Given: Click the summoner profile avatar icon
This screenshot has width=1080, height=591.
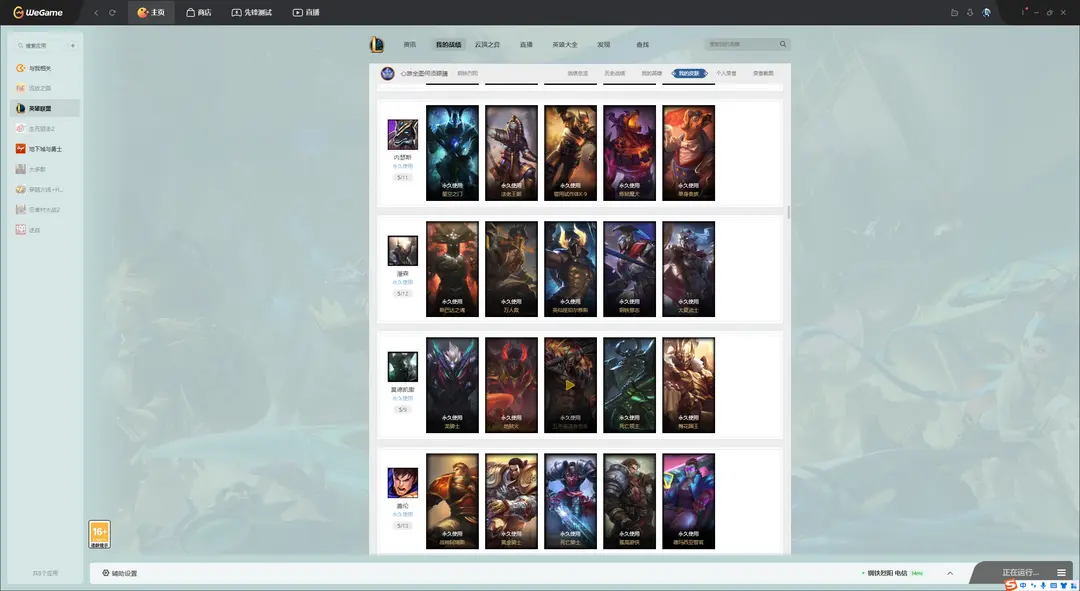Looking at the screenshot, I should pos(388,73).
